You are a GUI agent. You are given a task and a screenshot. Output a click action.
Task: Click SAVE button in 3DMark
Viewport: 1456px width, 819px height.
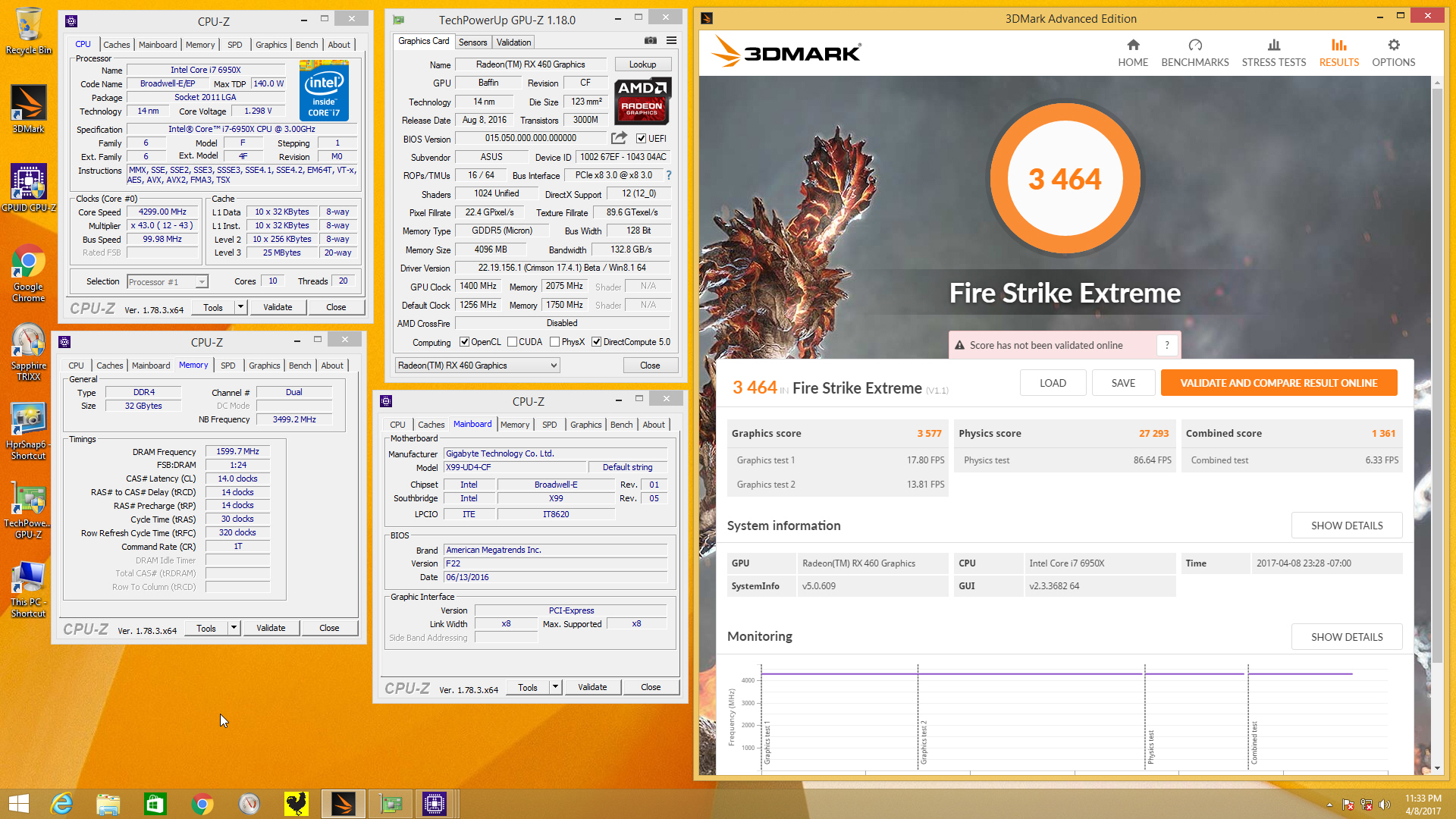(1123, 383)
